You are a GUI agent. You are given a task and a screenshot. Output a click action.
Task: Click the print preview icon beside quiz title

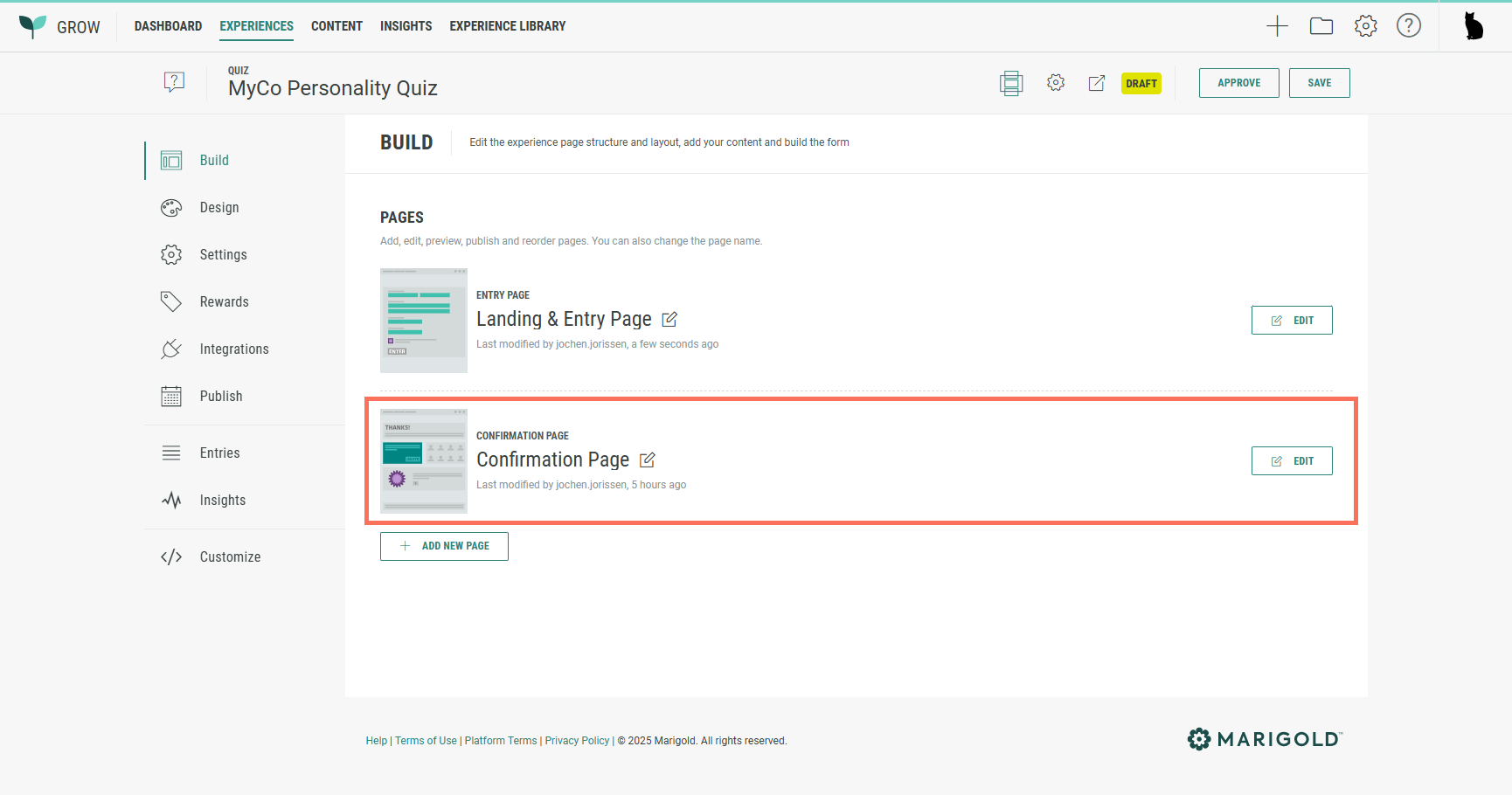click(1011, 83)
